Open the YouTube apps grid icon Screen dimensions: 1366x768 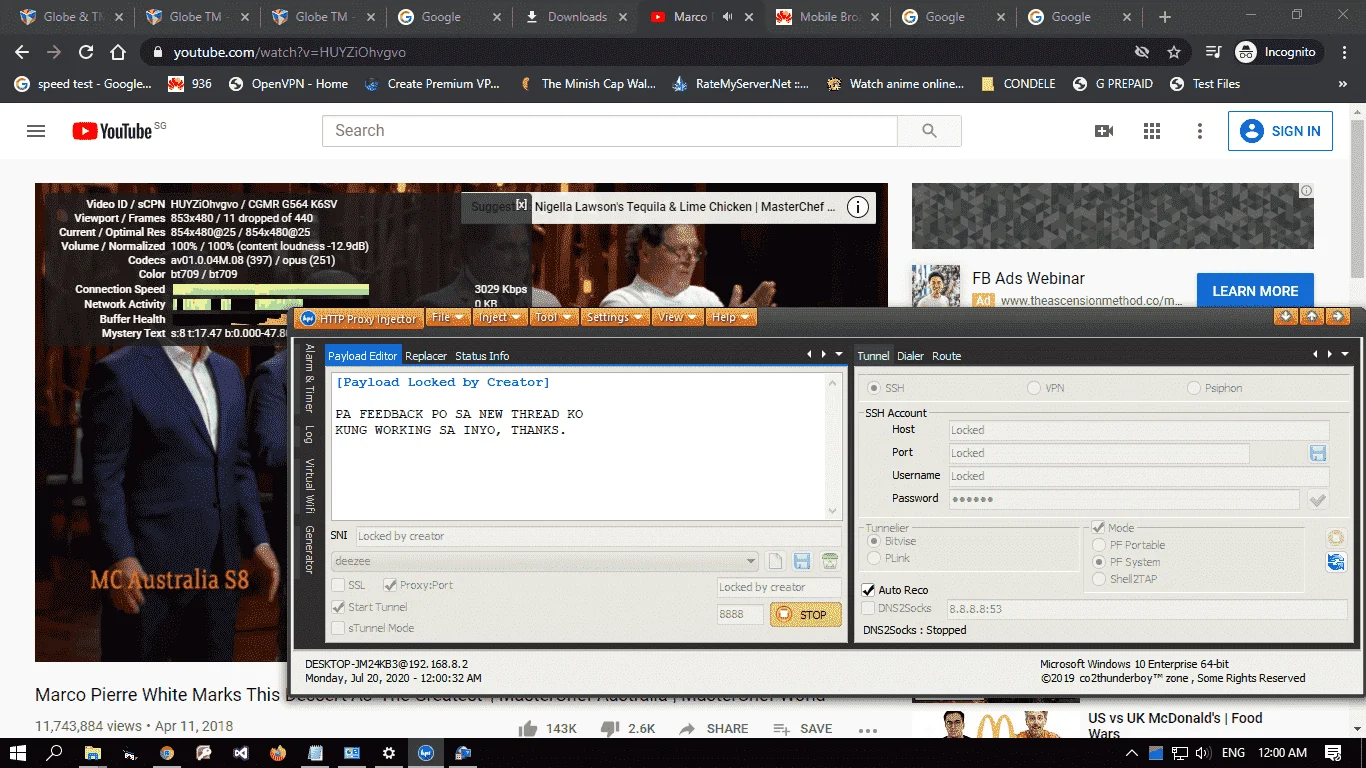[x=1152, y=131]
